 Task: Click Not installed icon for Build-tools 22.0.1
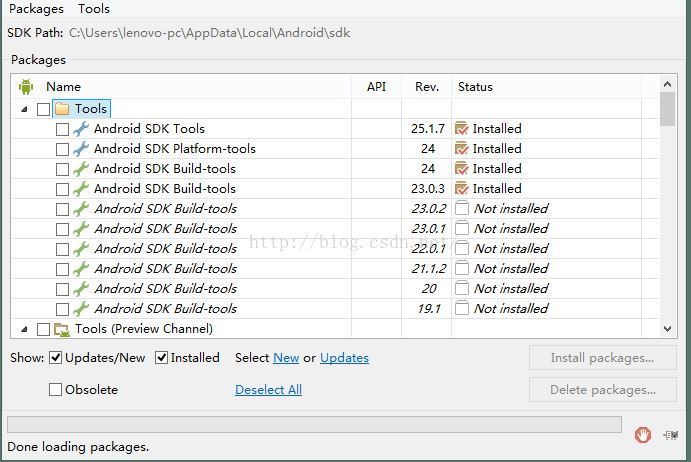click(461, 248)
